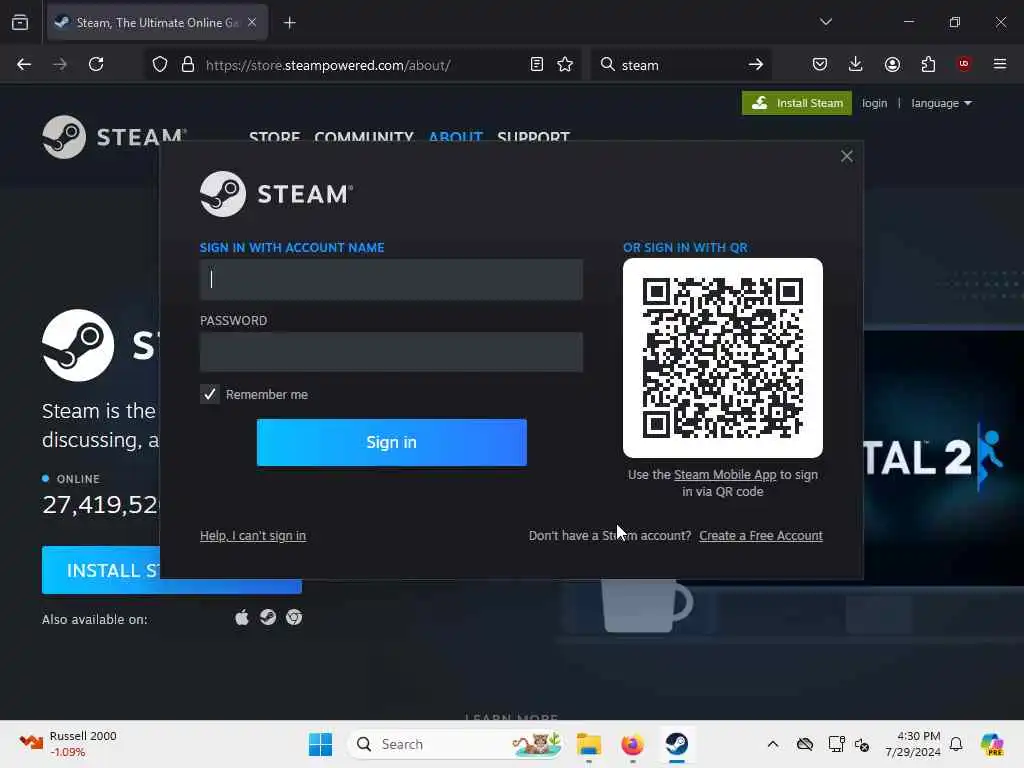Open the downloads panel
This screenshot has width=1024, height=768.
(856, 64)
